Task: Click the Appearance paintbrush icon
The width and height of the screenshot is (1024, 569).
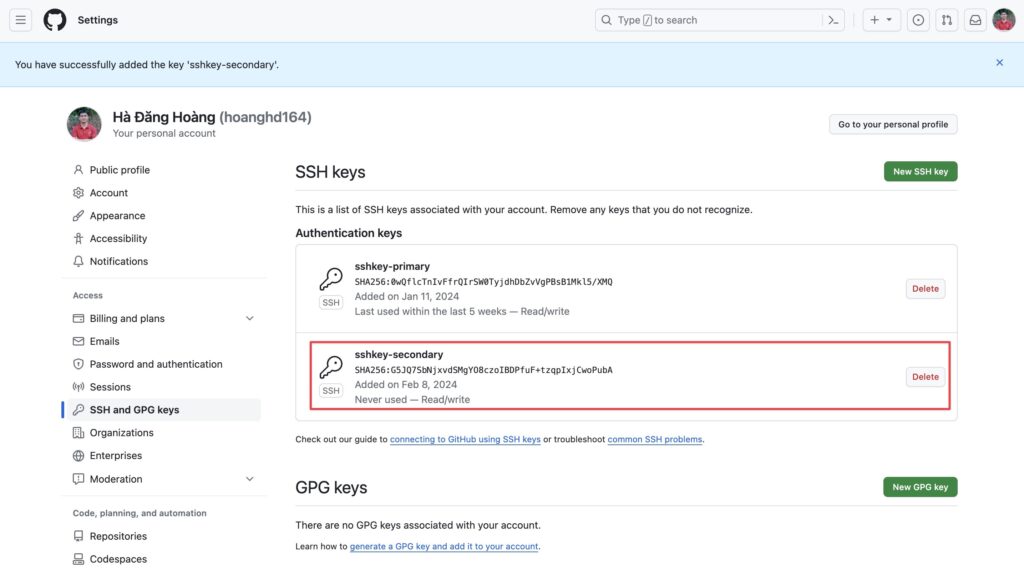Action: (78, 216)
